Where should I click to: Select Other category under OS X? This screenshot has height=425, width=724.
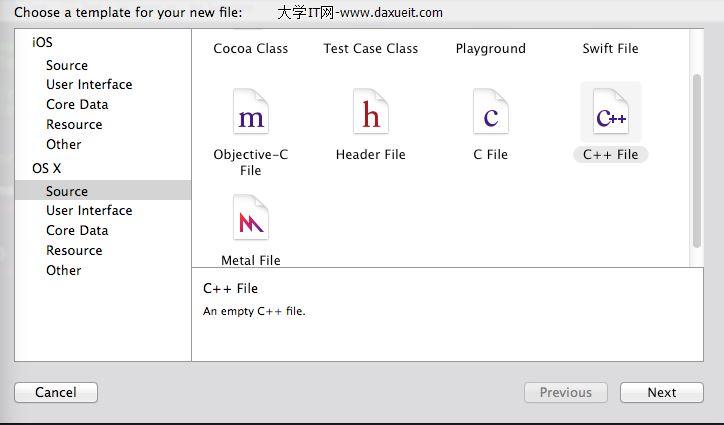(64, 271)
